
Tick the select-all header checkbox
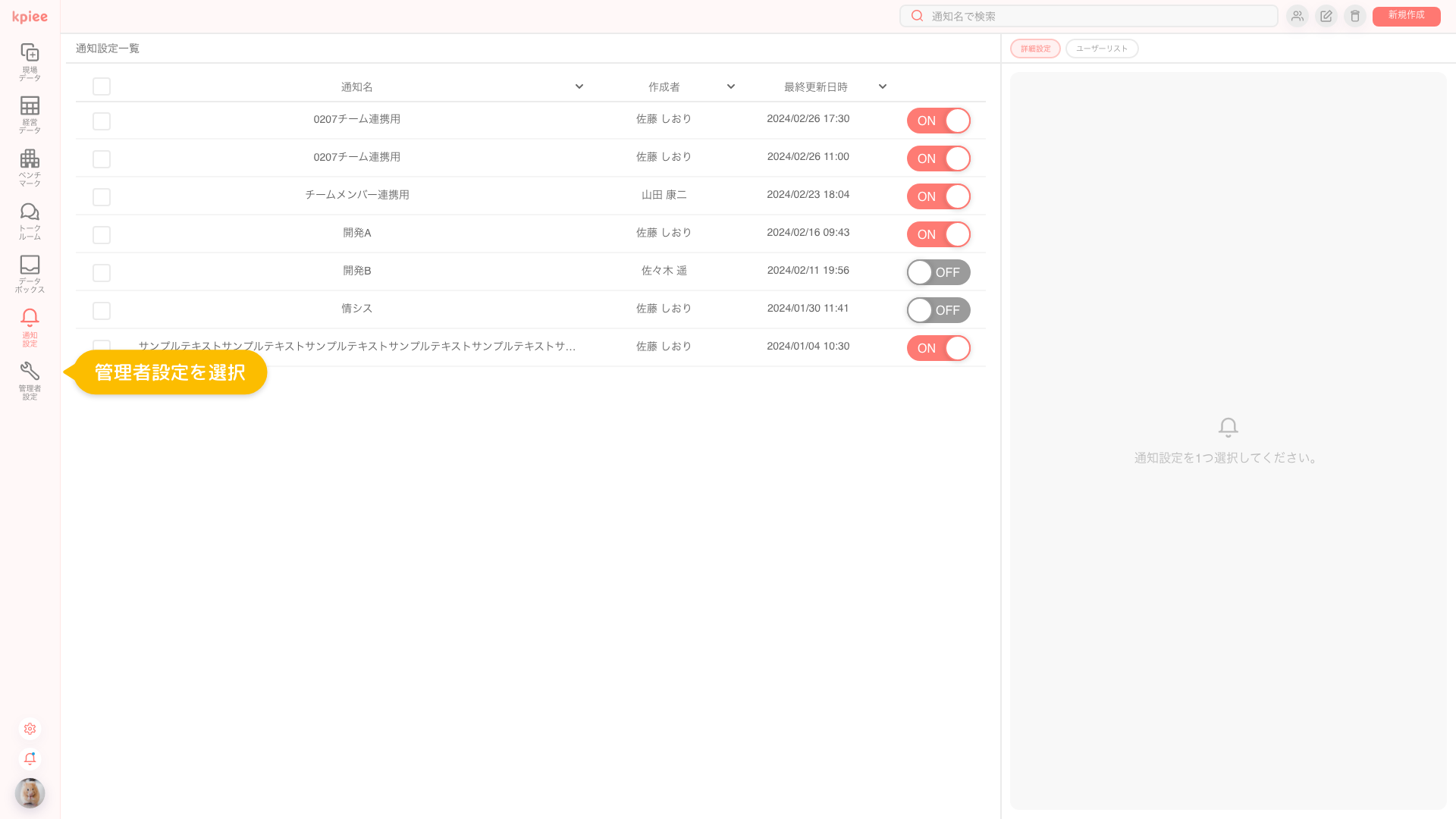[102, 86]
